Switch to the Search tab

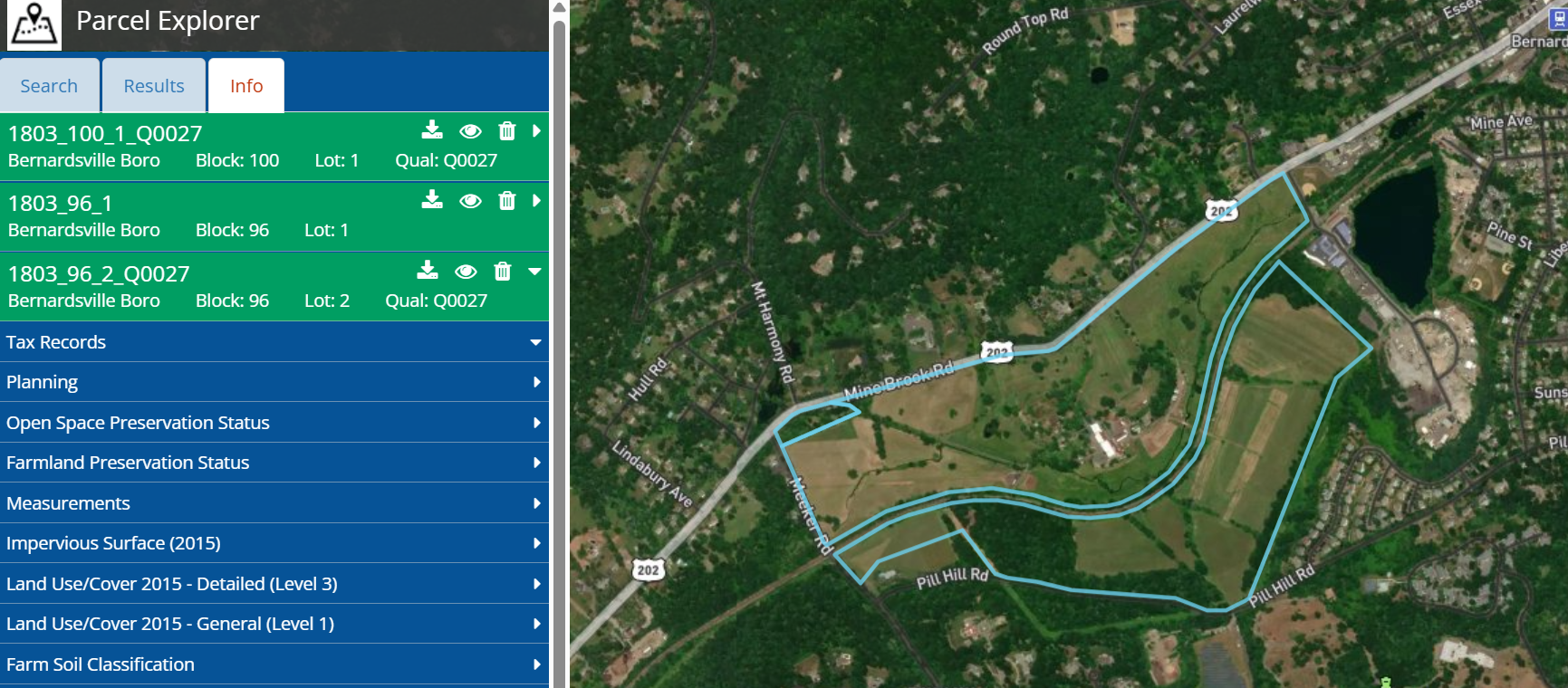tap(49, 86)
